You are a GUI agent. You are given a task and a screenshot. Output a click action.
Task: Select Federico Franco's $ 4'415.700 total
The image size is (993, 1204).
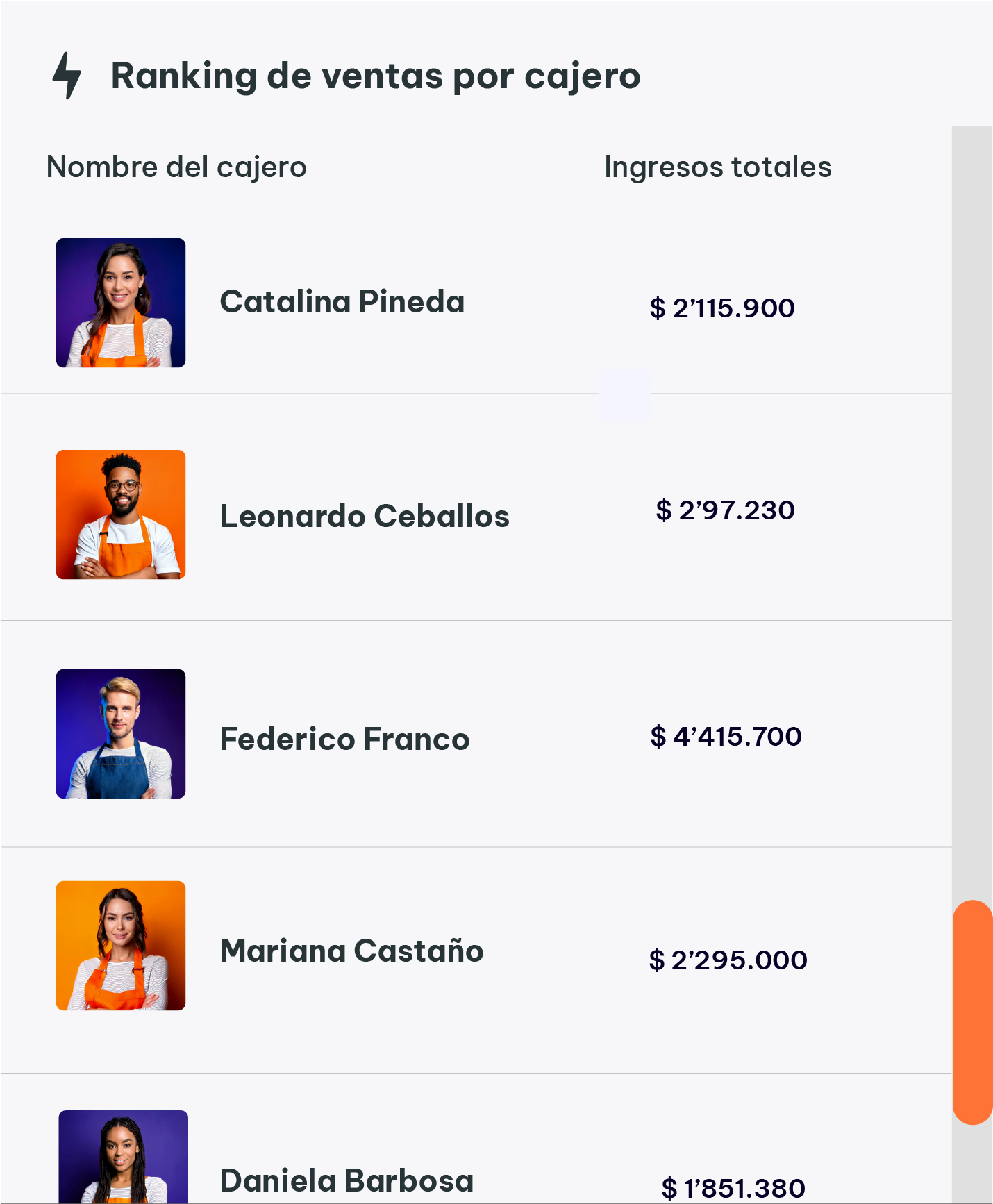tap(726, 737)
